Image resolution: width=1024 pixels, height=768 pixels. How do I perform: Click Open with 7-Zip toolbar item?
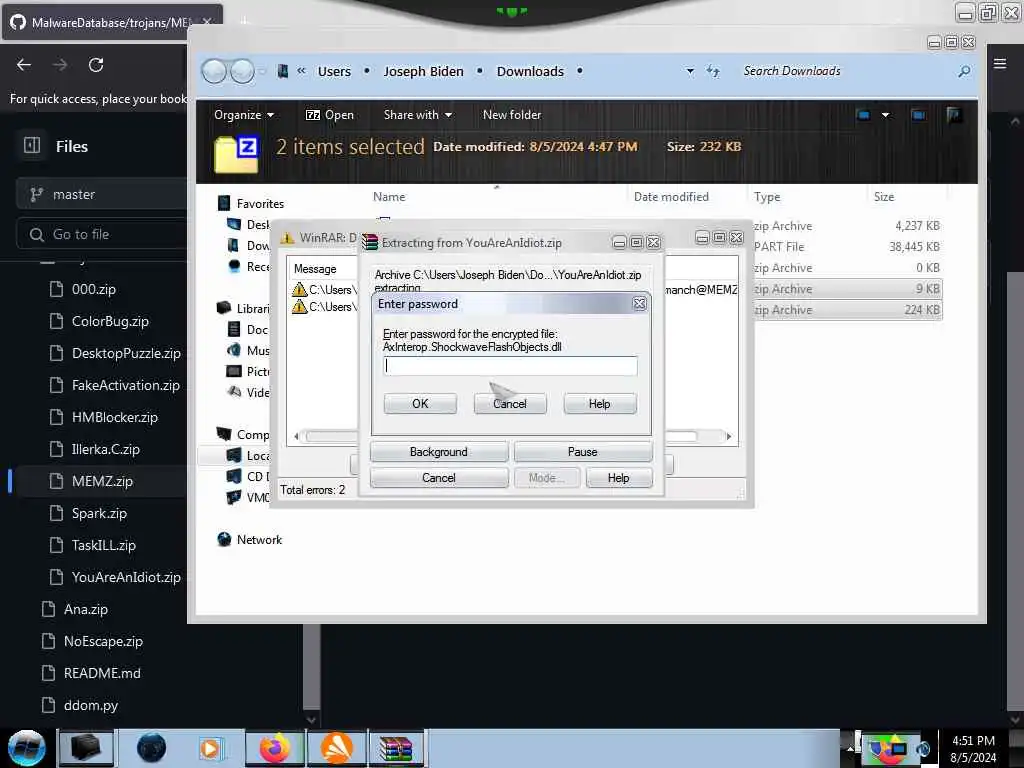tap(330, 115)
